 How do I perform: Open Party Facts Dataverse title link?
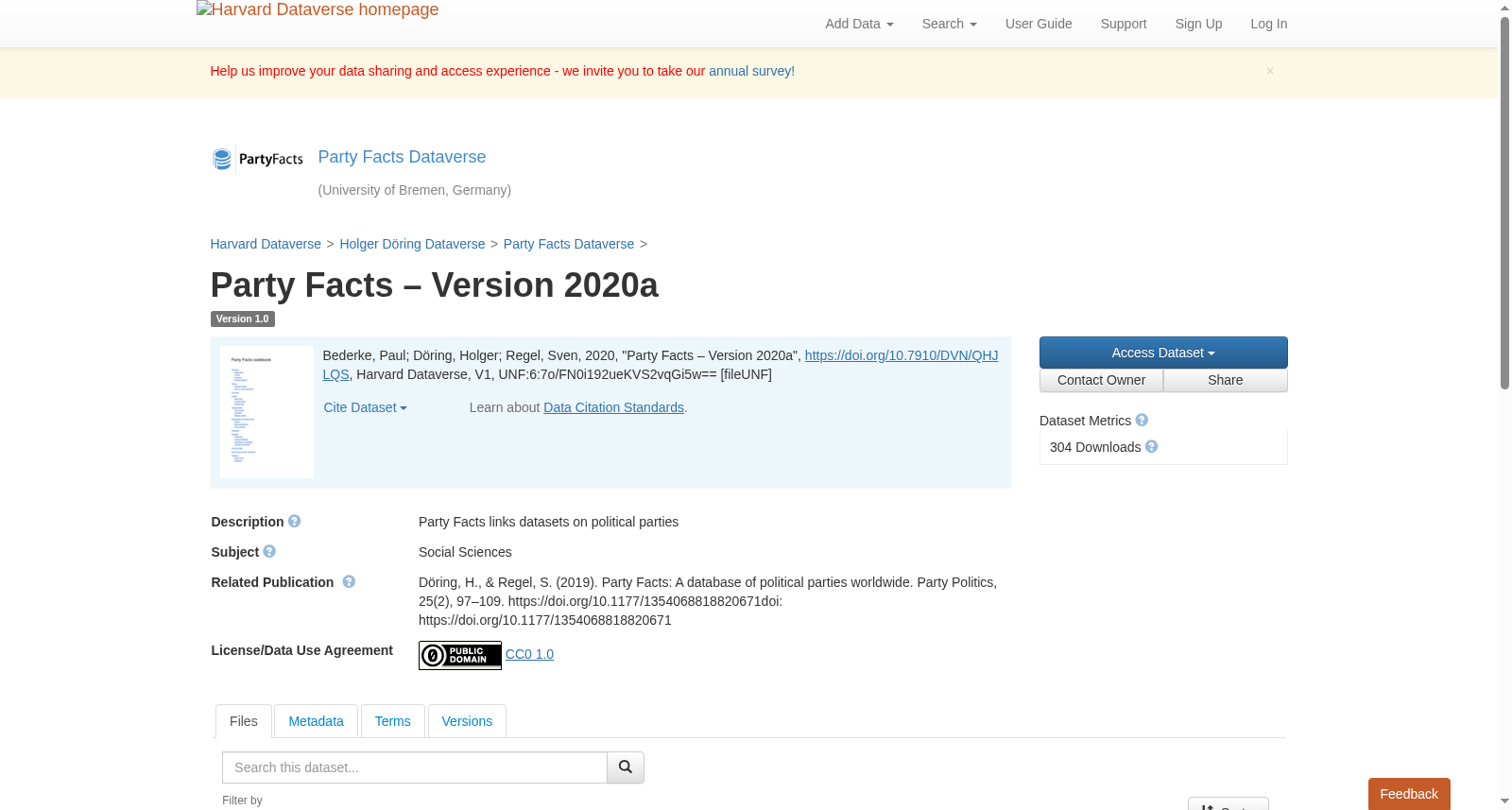pyautogui.click(x=402, y=157)
